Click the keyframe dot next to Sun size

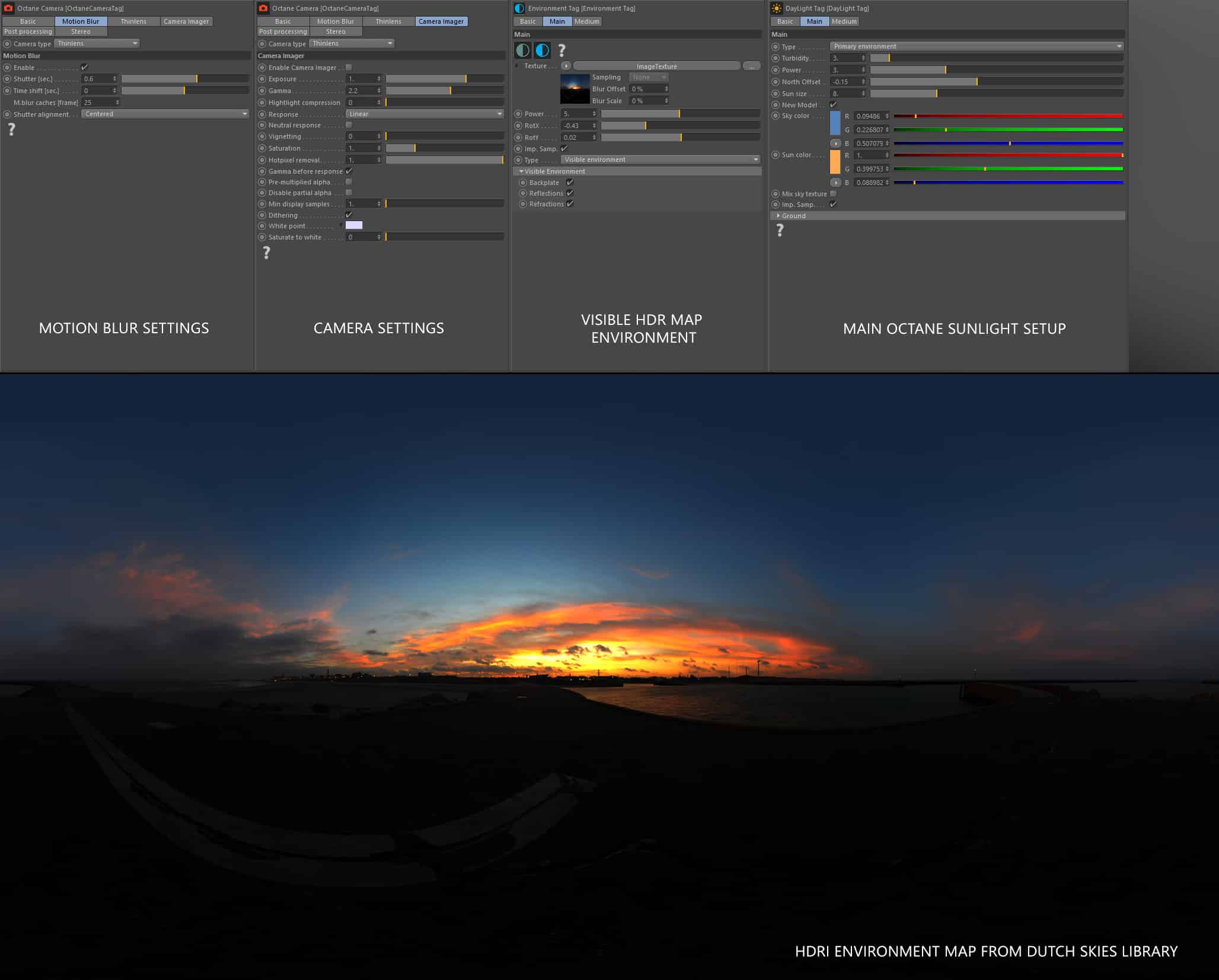[x=776, y=94]
